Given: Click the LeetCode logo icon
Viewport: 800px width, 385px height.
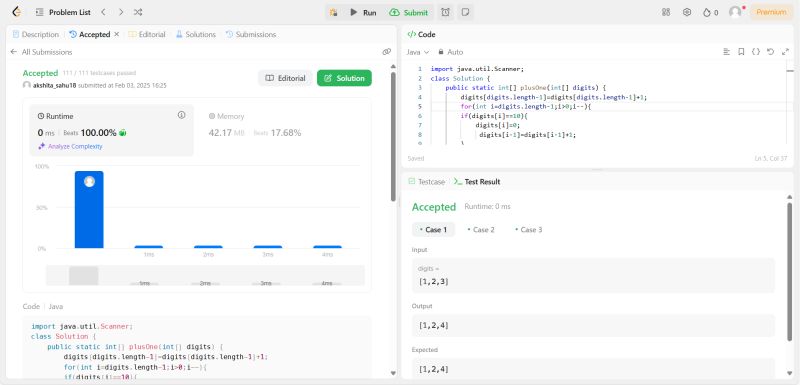Looking at the screenshot, I should [x=16, y=12].
